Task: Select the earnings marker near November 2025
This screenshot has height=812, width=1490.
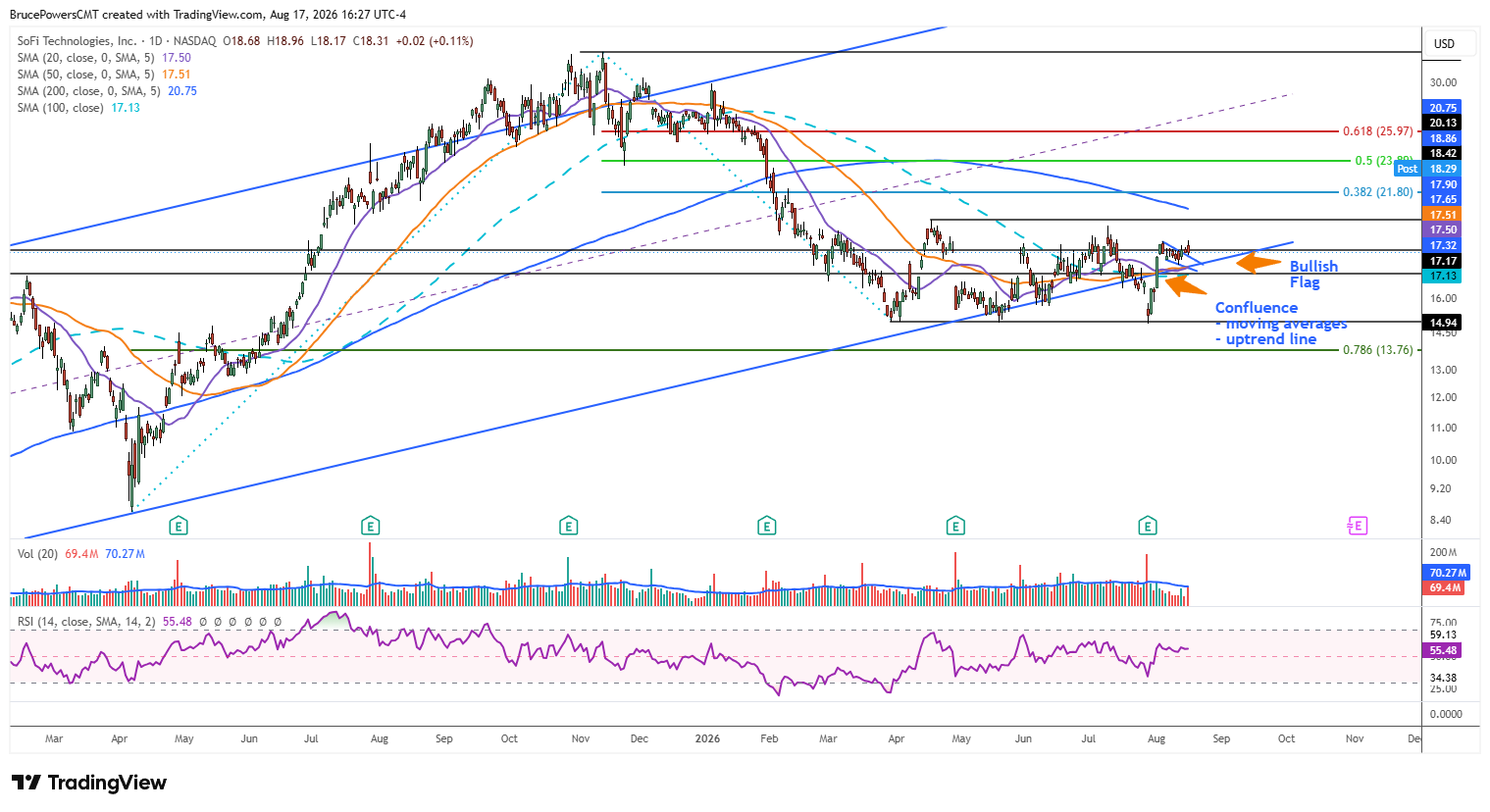Action: [568, 527]
